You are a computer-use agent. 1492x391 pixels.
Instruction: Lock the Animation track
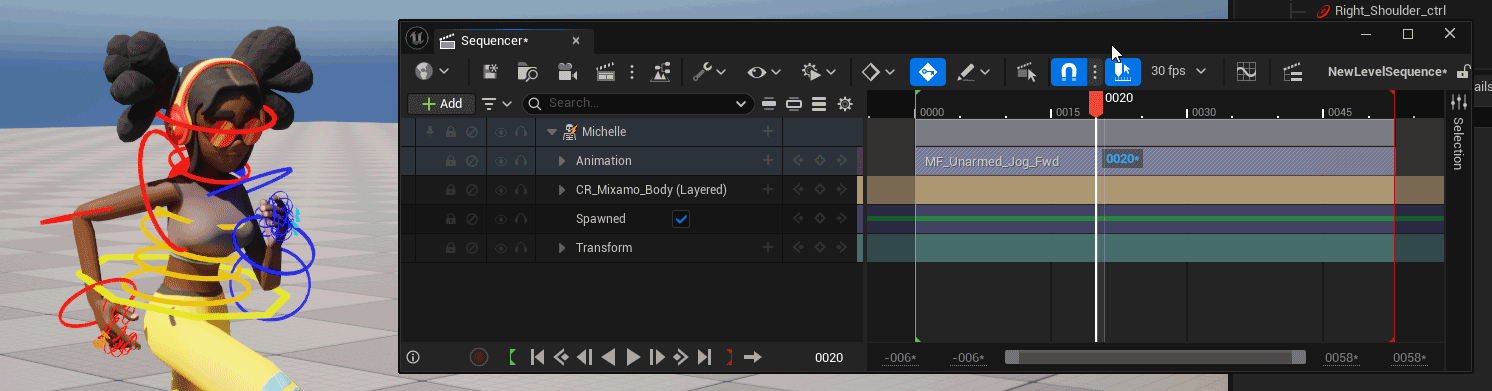451,161
